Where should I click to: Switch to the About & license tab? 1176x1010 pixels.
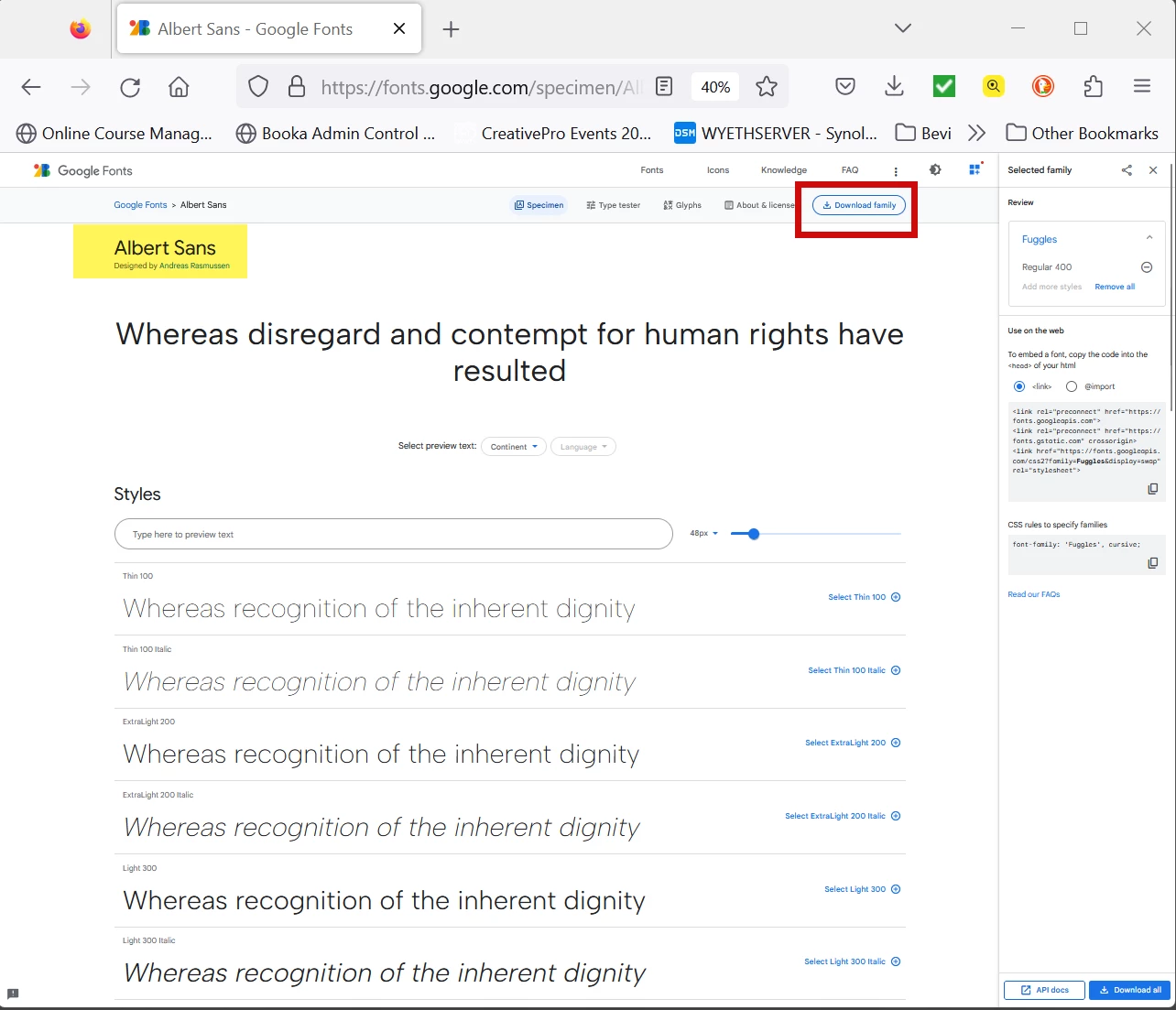(x=759, y=205)
